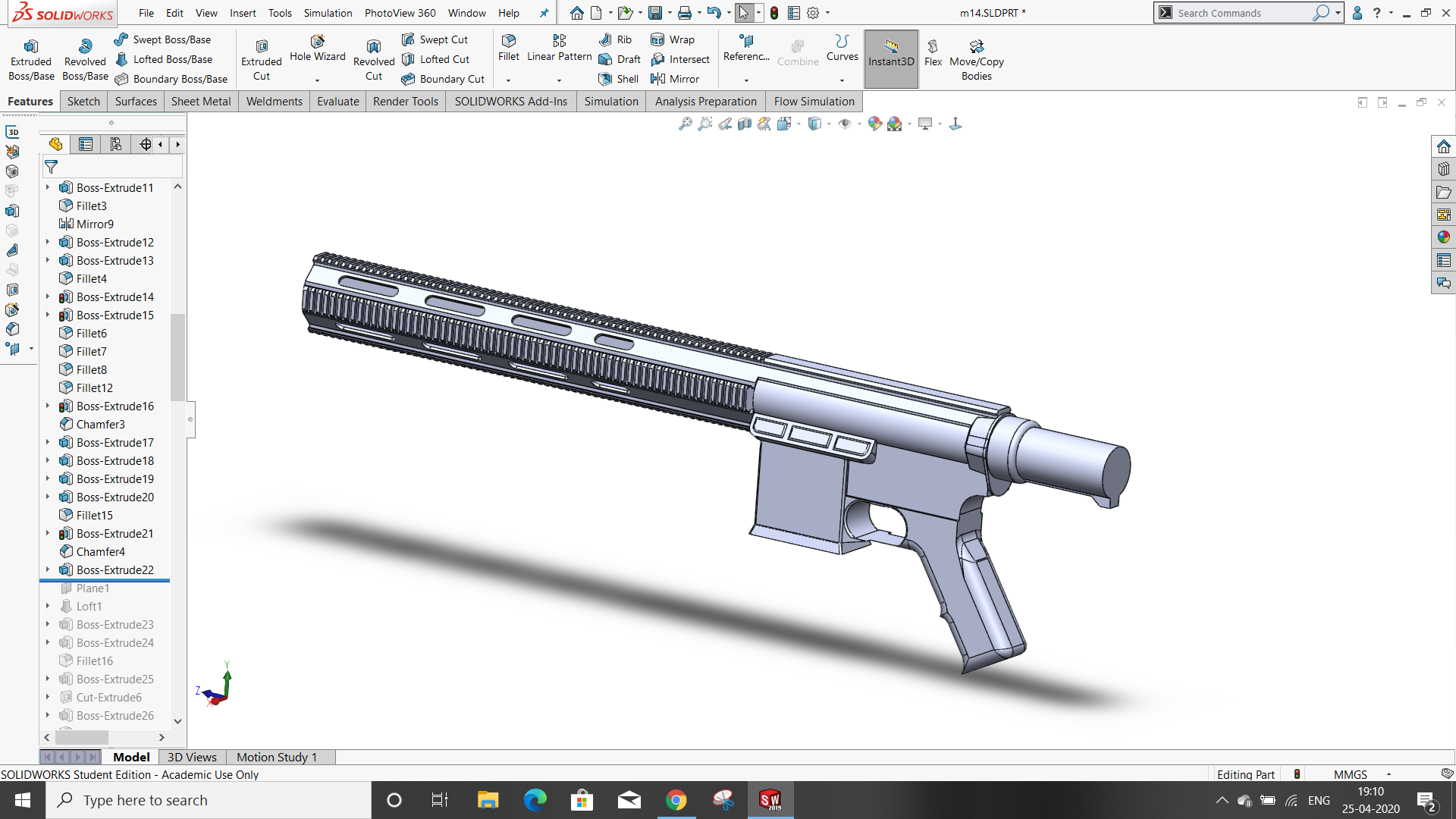Select the Swept Cut command
The width and height of the screenshot is (1456, 819).
[435, 39]
